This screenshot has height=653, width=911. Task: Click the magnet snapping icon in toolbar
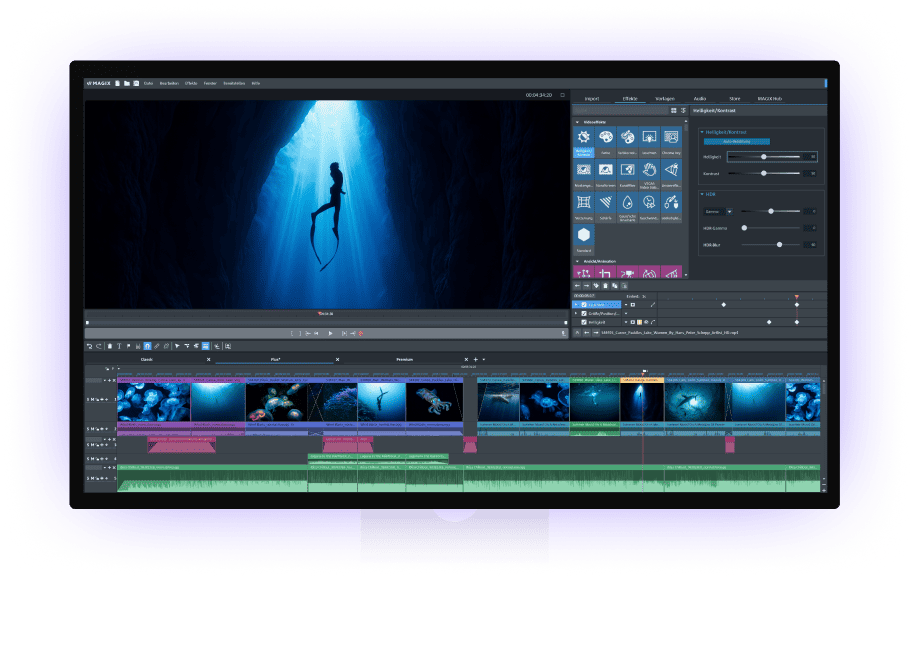[x=149, y=347]
